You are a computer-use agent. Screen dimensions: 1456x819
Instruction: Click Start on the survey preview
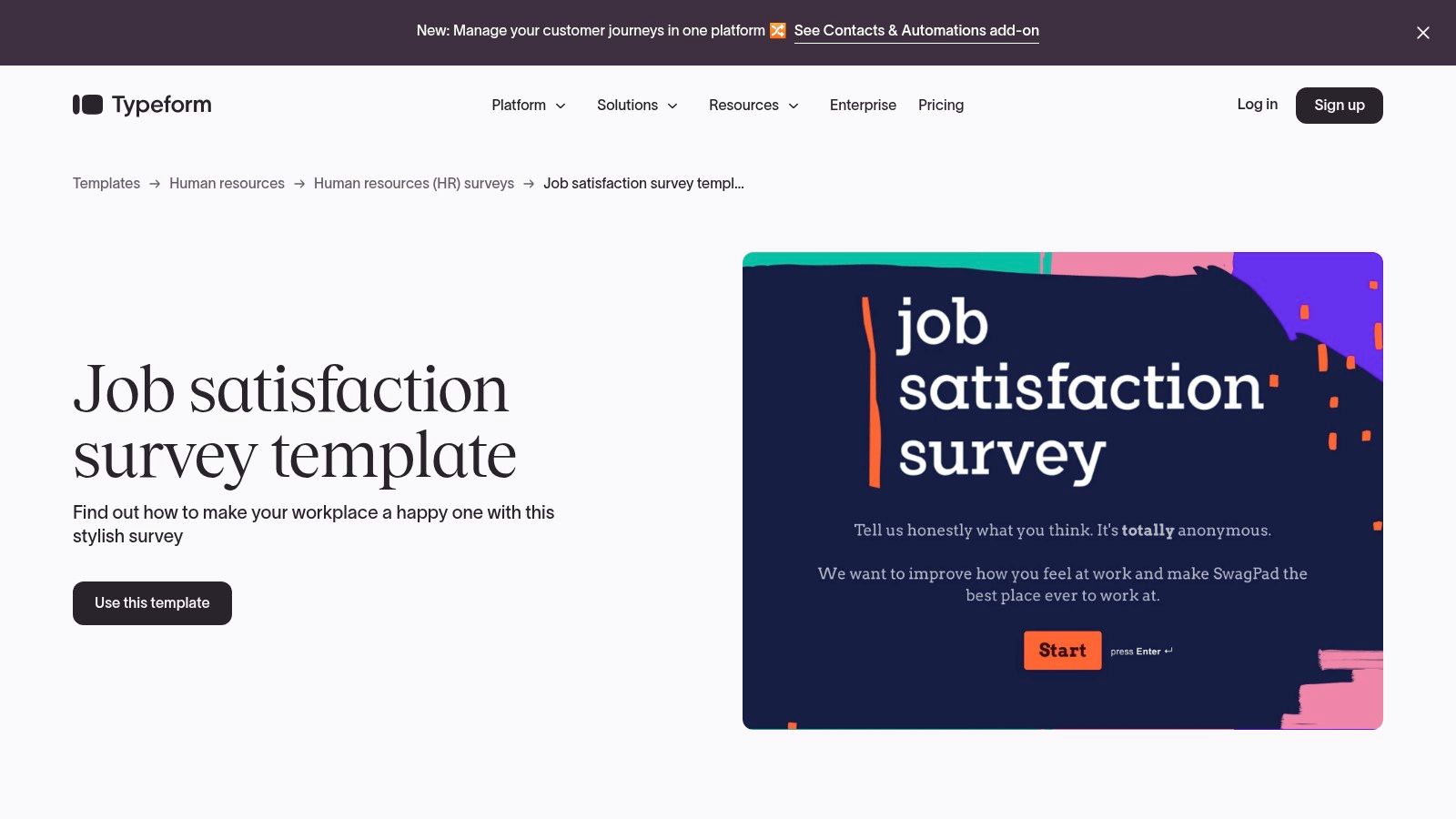tap(1062, 650)
